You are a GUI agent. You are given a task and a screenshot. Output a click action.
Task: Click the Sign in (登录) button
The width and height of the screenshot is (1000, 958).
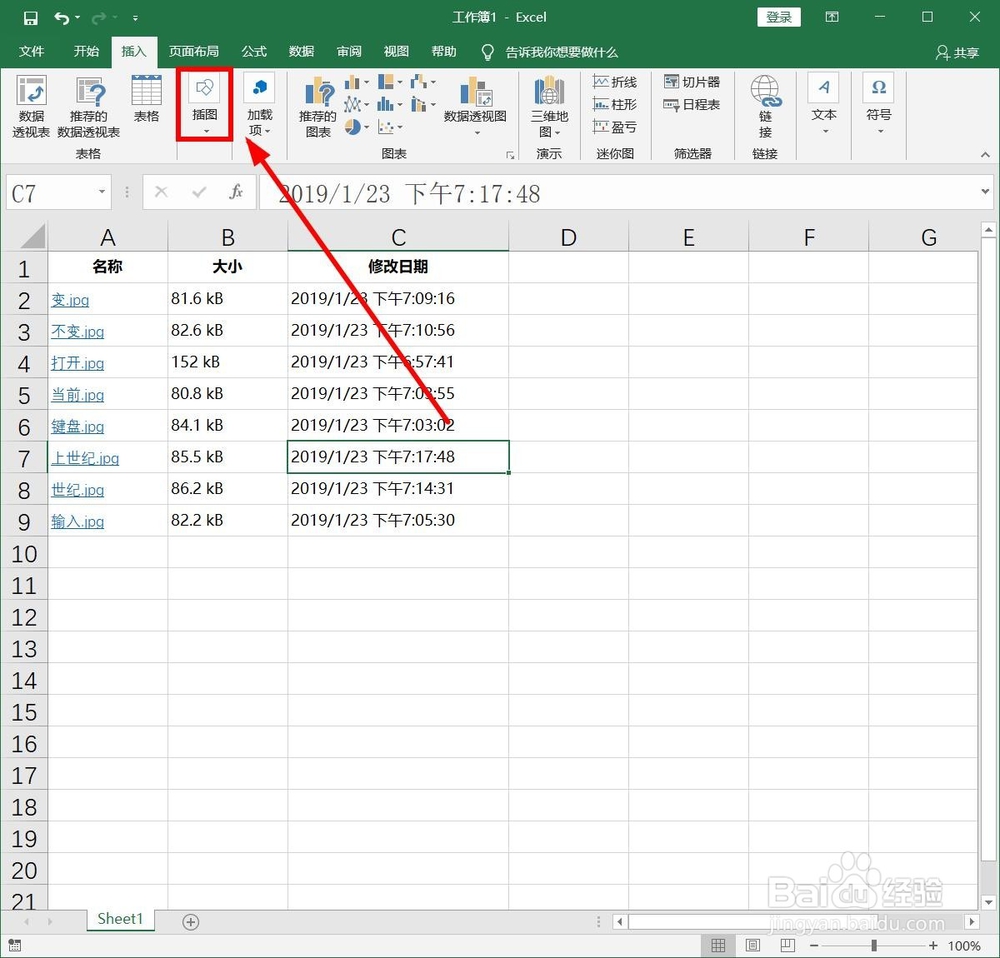pyautogui.click(x=779, y=17)
